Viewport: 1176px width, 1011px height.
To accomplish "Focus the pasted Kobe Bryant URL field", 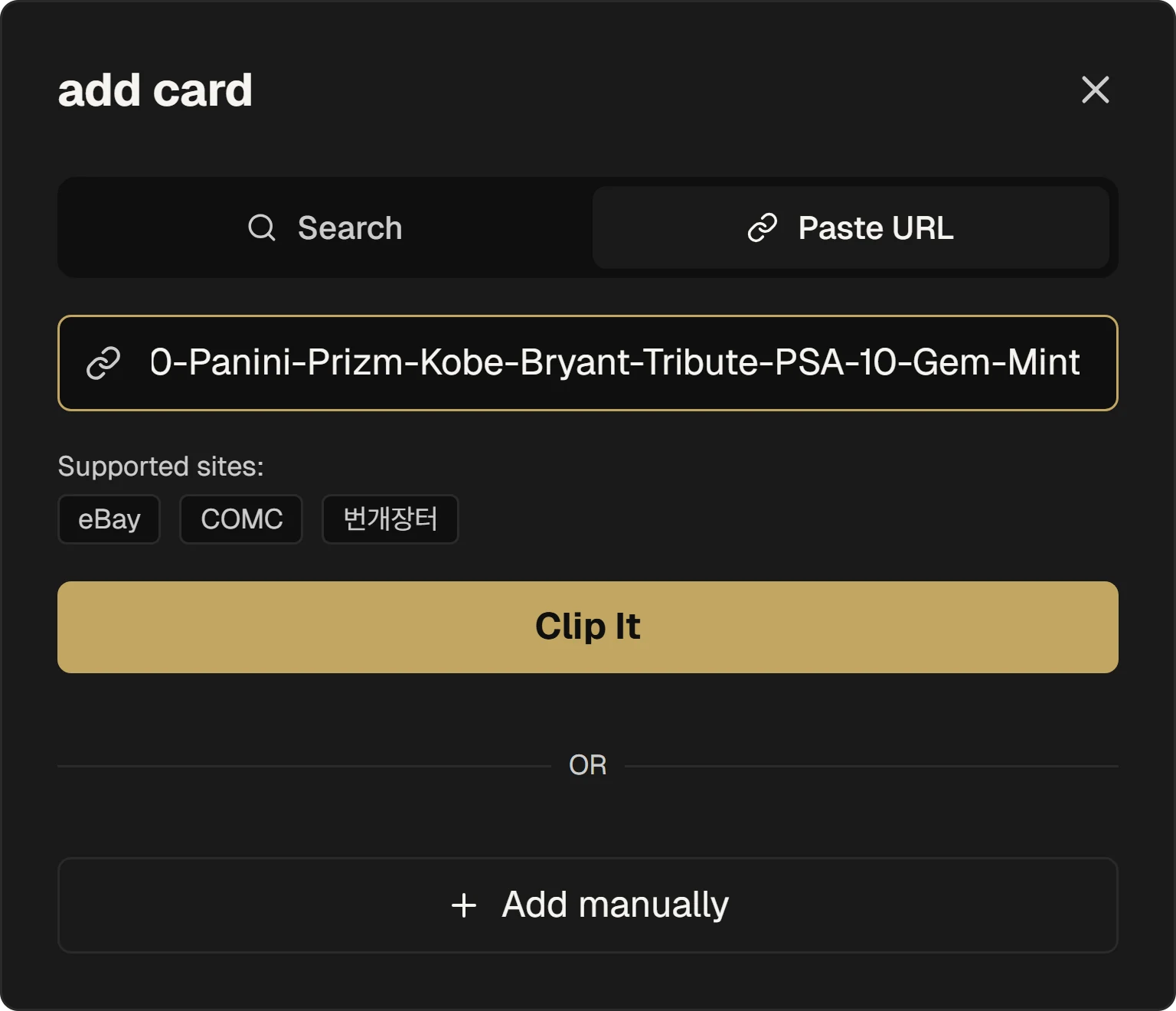I will pyautogui.click(x=614, y=363).
